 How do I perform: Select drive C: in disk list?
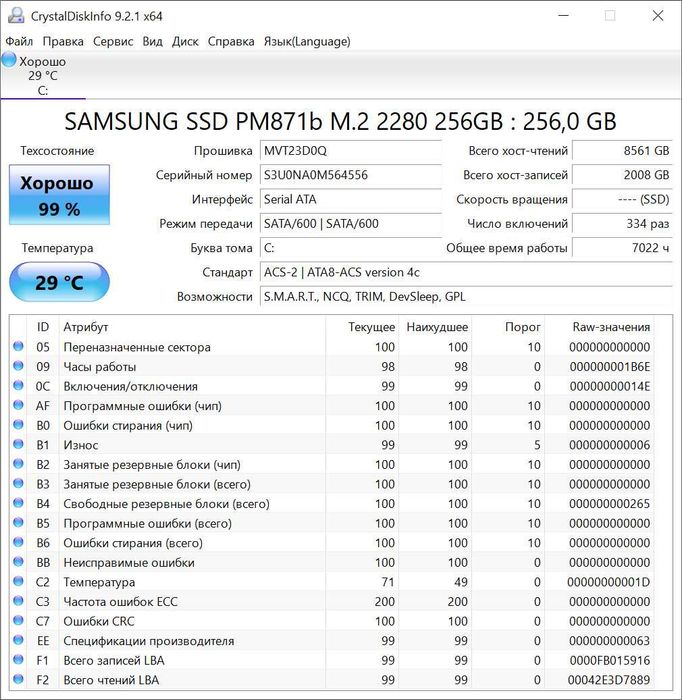click(43, 75)
